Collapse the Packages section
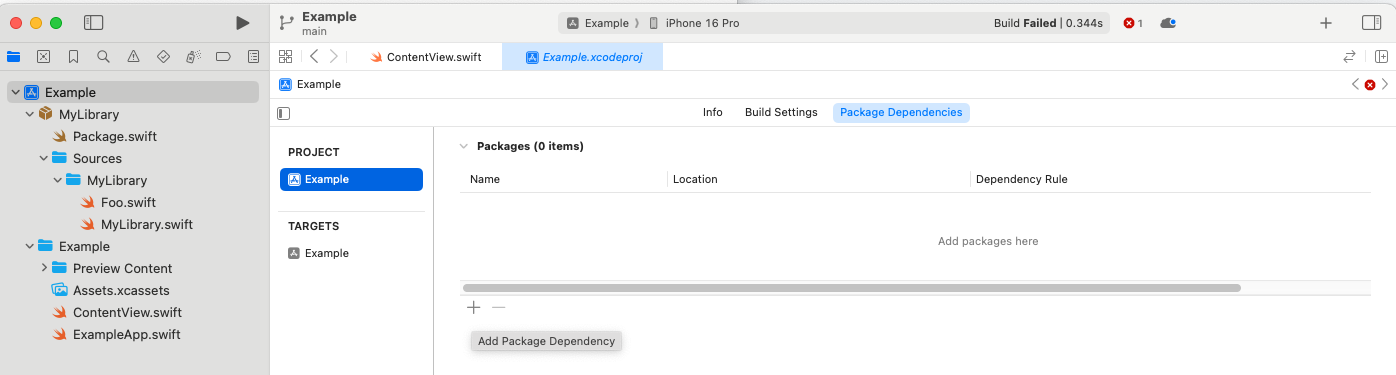This screenshot has height=375, width=1396. point(463,146)
